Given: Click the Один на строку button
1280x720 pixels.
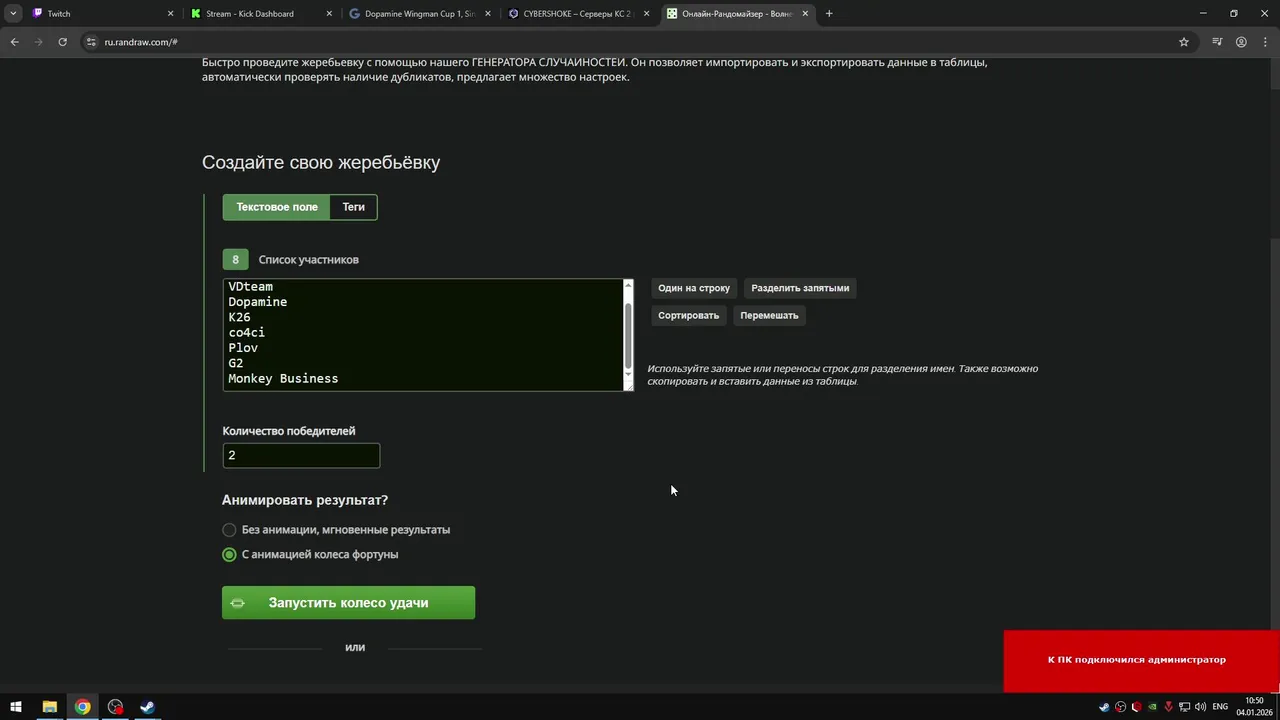Looking at the screenshot, I should 694,288.
